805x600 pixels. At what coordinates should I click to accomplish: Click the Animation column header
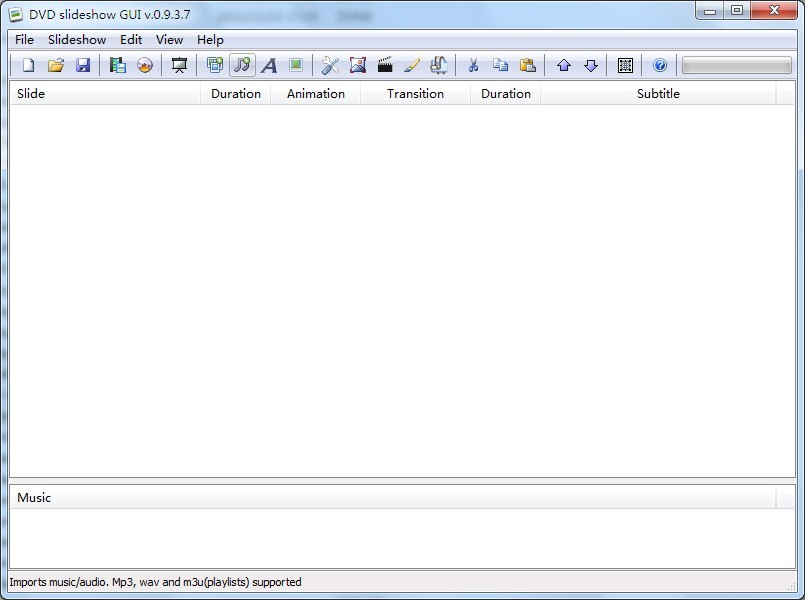tap(315, 93)
